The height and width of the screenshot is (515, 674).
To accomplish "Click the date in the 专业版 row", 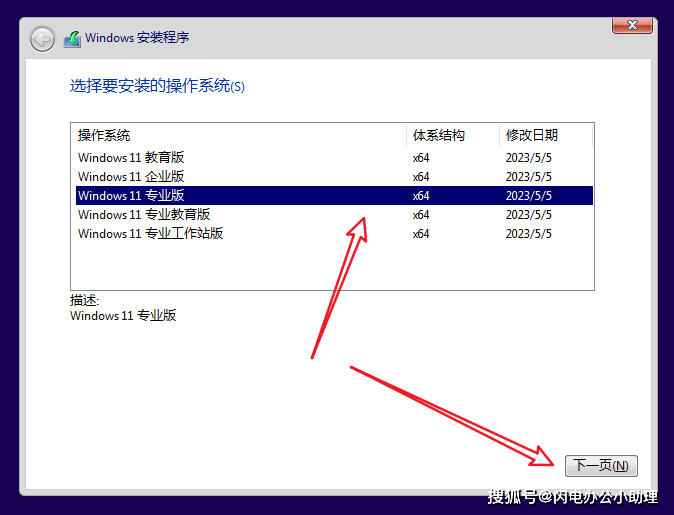I will tap(528, 196).
